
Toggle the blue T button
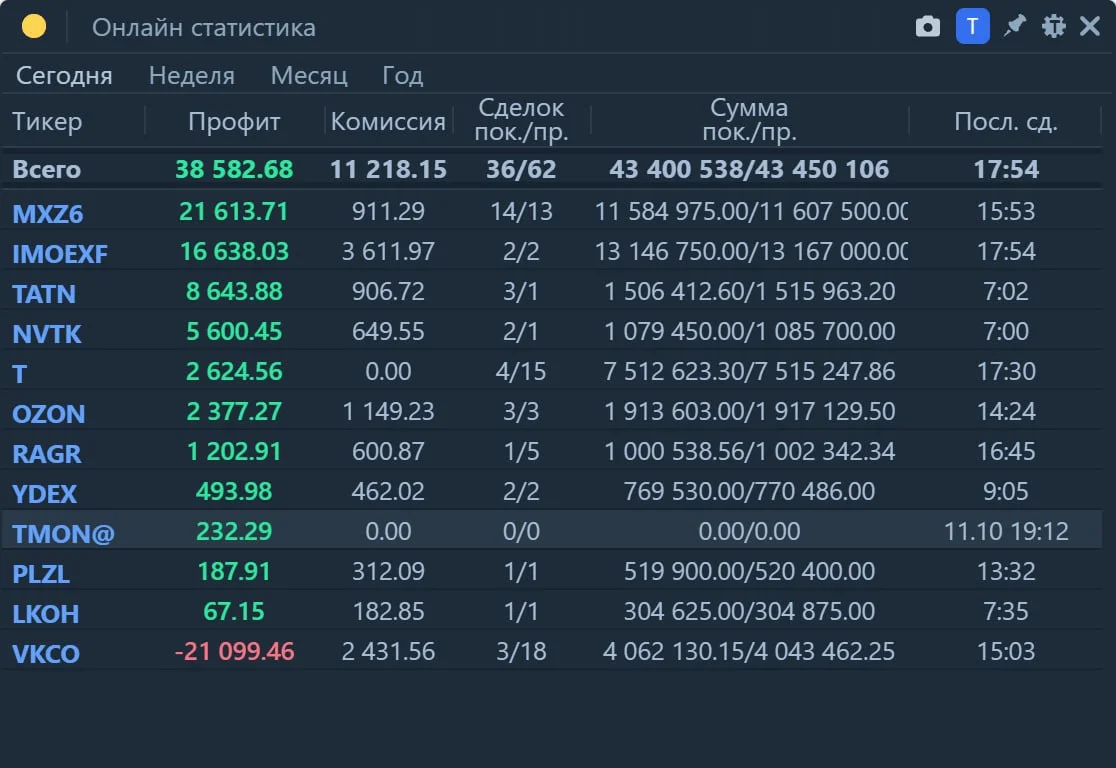pos(972,26)
